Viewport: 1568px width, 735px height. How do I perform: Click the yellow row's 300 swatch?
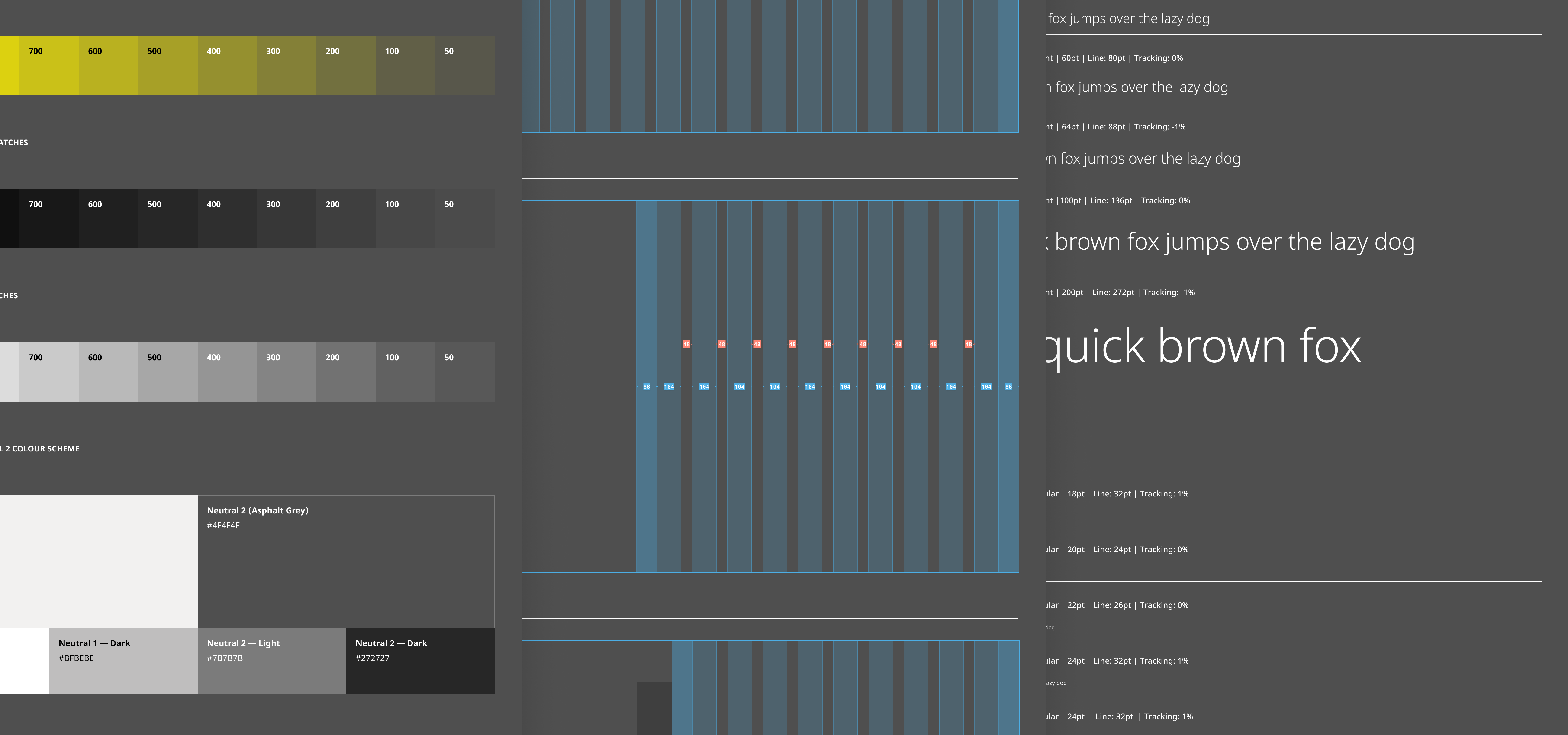click(x=287, y=65)
